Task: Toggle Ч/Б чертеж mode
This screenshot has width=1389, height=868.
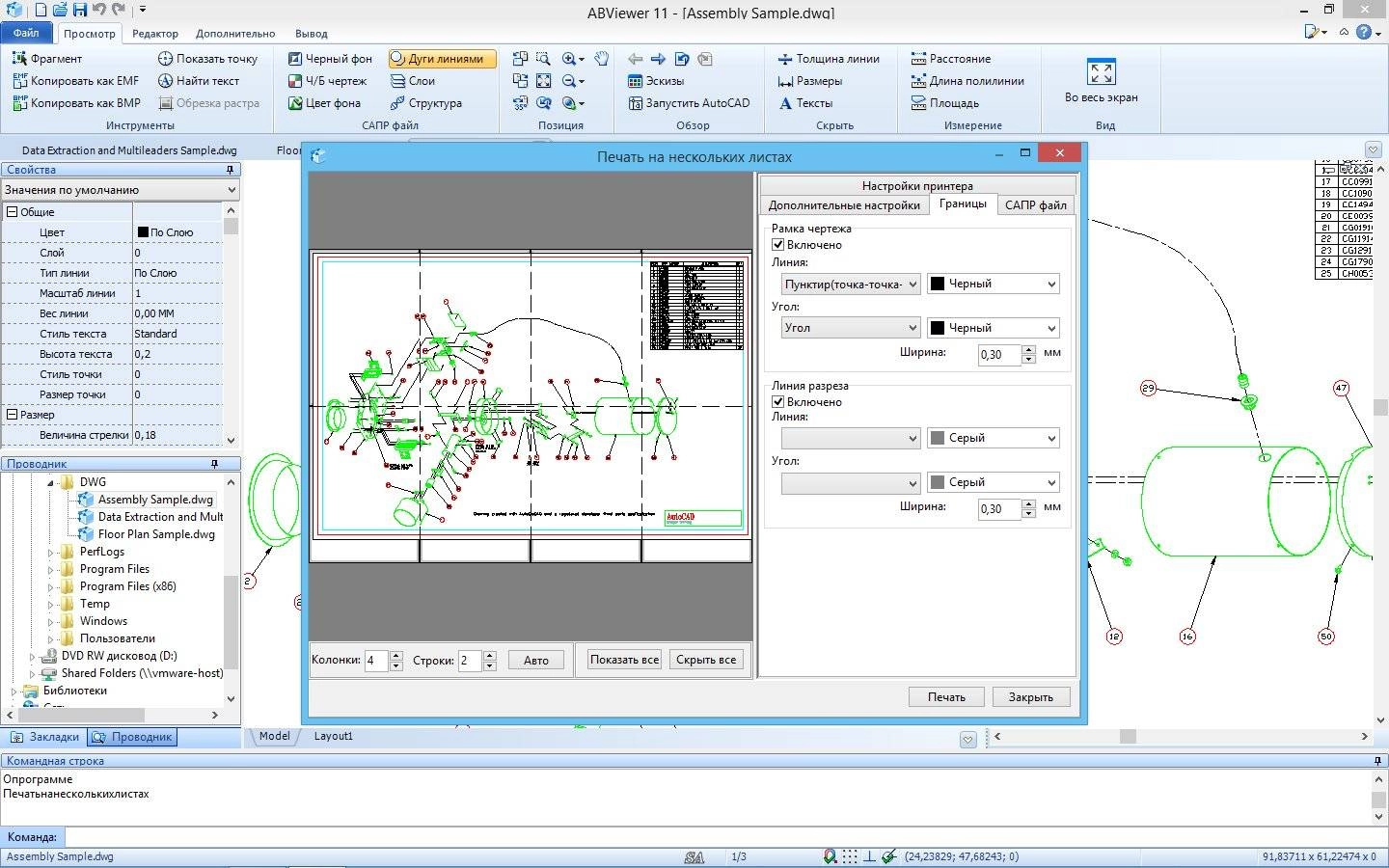Action: pos(327,81)
